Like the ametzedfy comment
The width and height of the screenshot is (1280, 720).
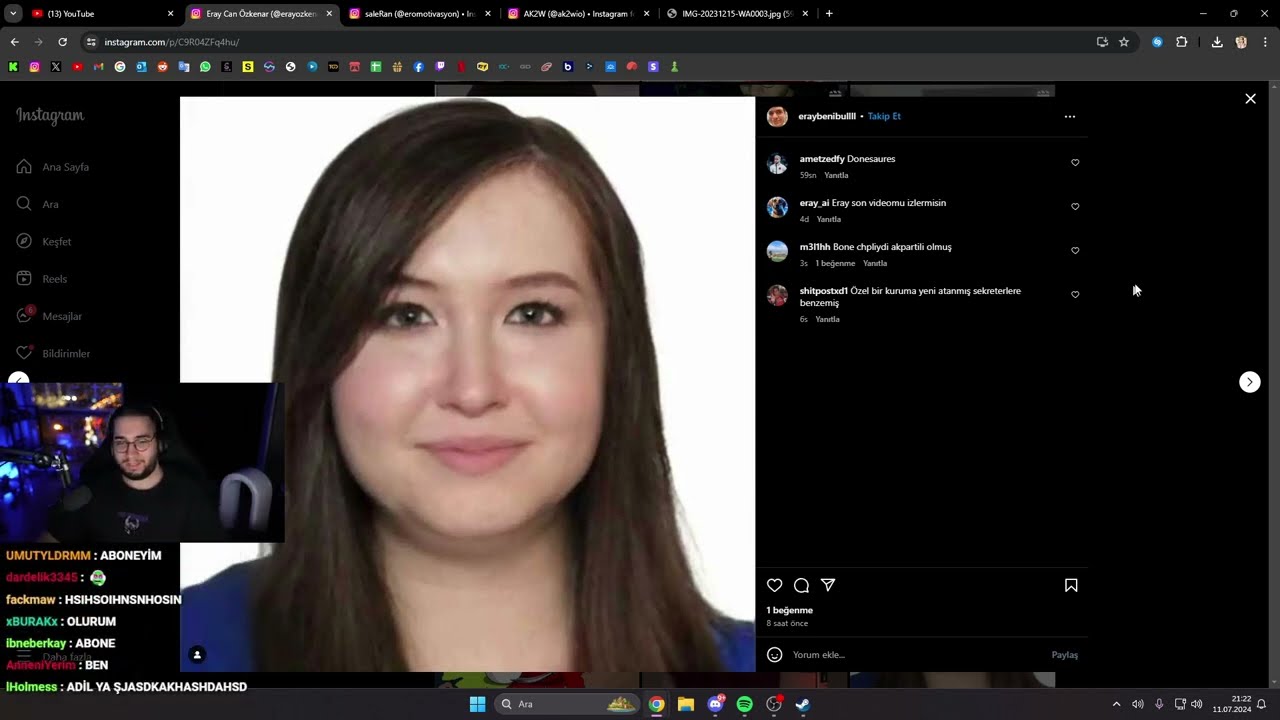(x=1075, y=162)
